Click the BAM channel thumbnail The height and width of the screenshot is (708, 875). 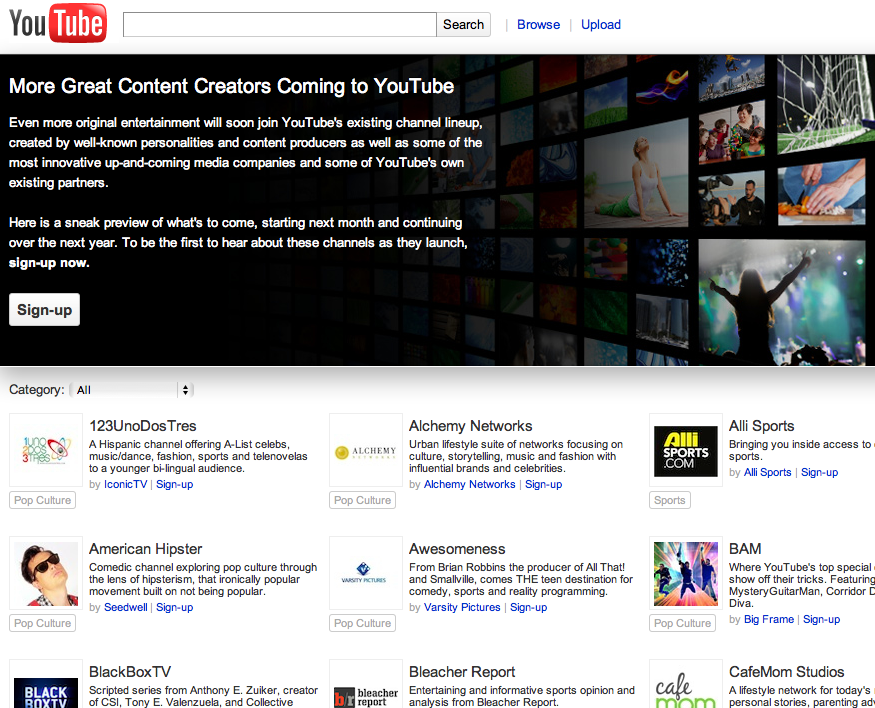[685, 573]
